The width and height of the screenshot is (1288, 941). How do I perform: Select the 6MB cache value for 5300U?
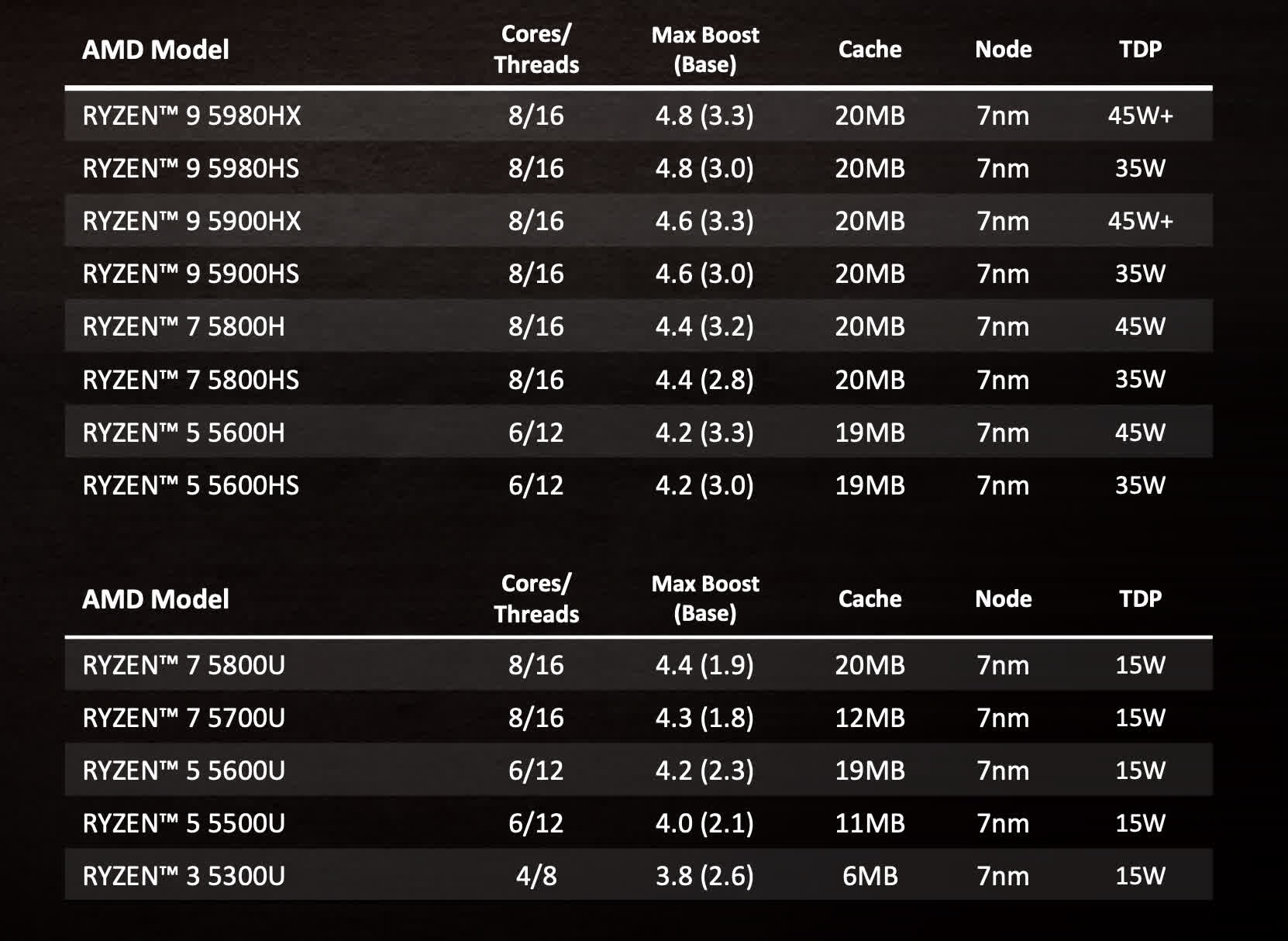[x=870, y=876]
